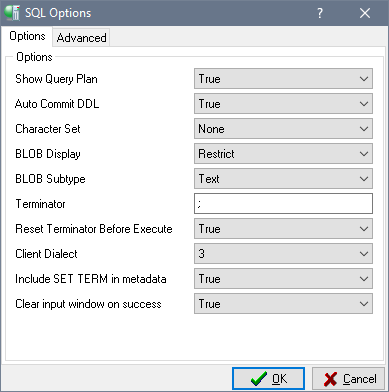Open the BLOB Subtype dropdown

pos(283,179)
